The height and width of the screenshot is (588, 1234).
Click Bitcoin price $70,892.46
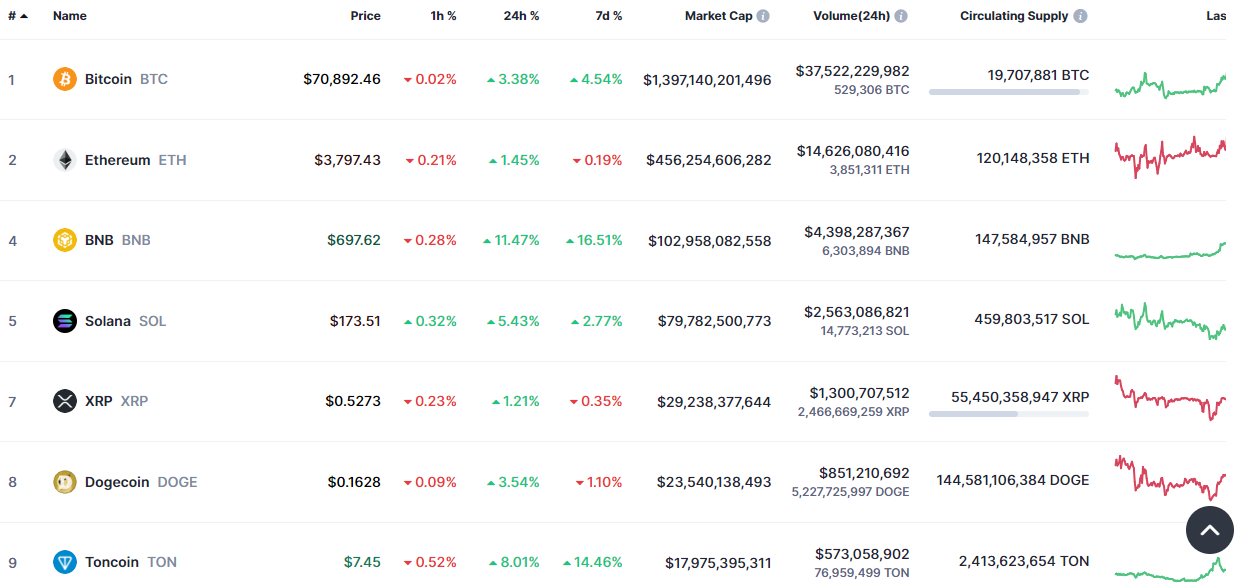point(342,79)
